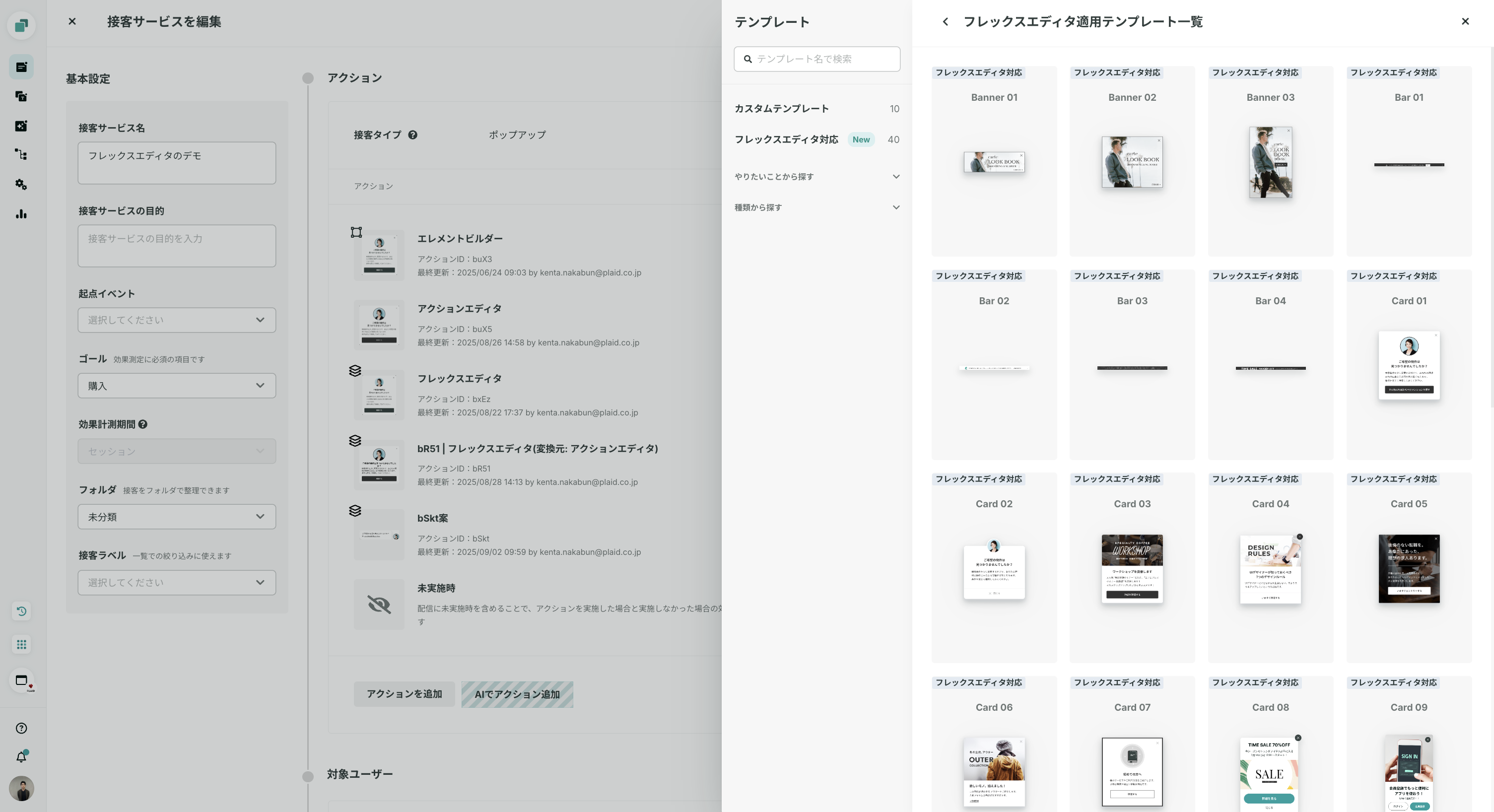Click the フレックスエディタ action thumbnail
Image resolution: width=1494 pixels, height=812 pixels.
(379, 395)
